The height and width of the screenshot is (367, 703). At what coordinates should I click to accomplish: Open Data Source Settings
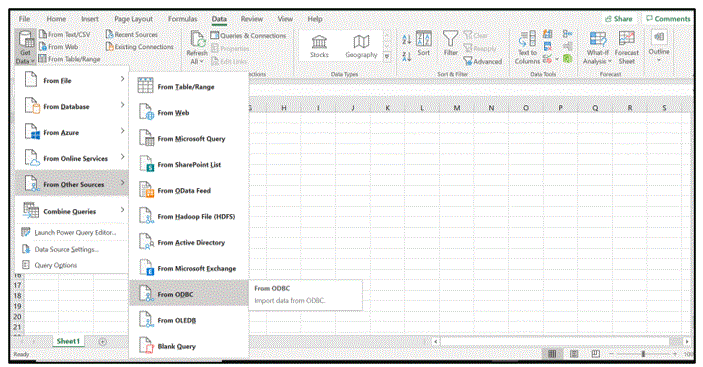[72, 249]
